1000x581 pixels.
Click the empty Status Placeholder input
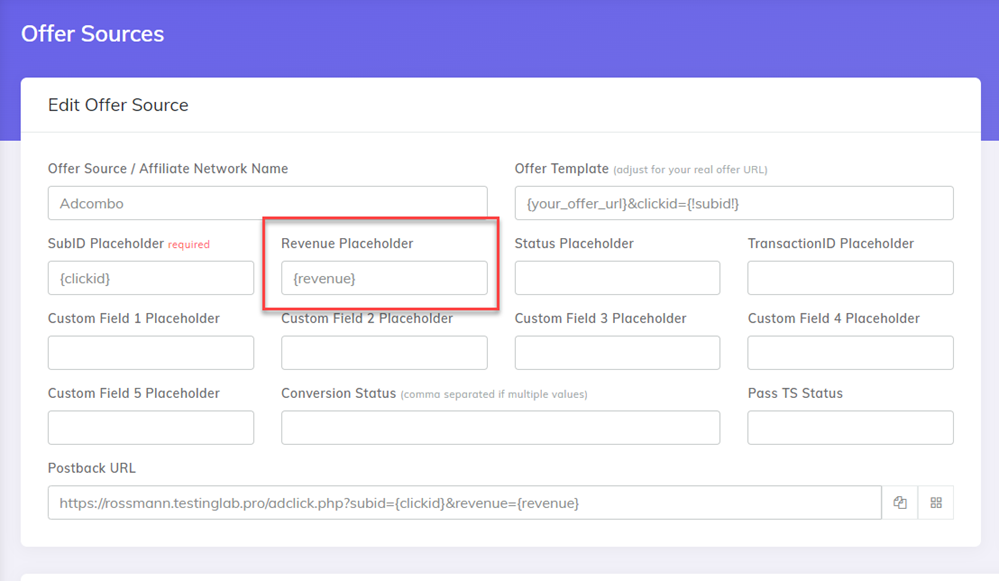617,278
